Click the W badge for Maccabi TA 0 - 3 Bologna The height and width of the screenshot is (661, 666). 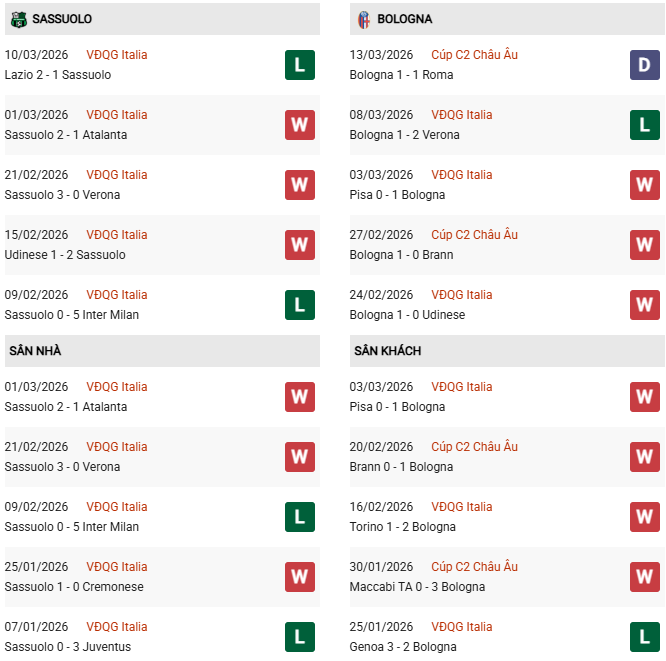click(x=644, y=577)
